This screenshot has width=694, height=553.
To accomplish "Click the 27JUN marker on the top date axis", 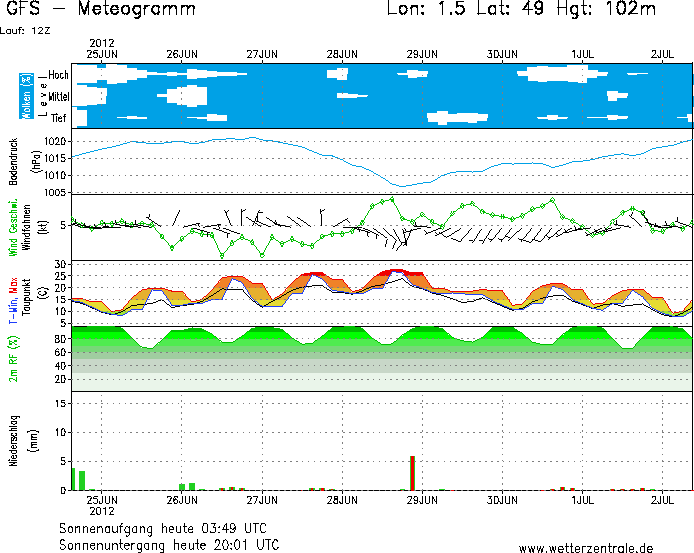I will click(x=261, y=53).
